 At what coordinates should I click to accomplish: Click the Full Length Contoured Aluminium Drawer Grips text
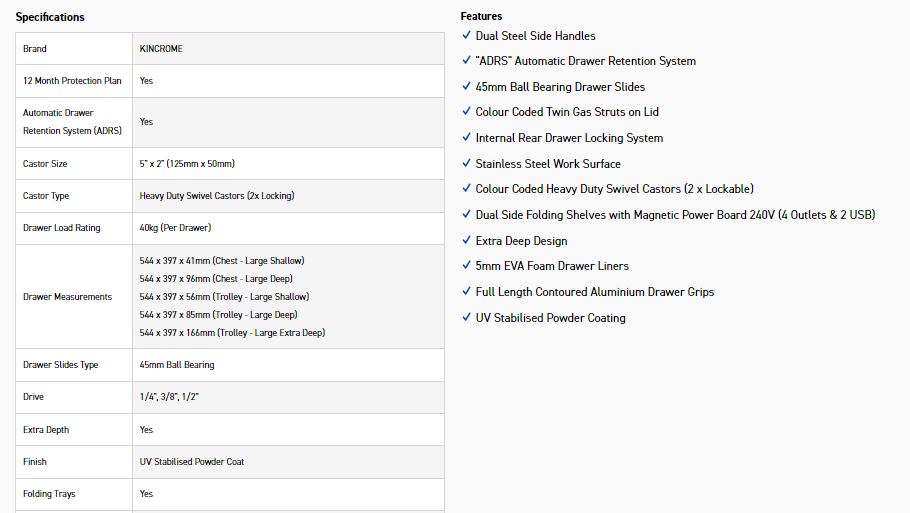coord(594,292)
